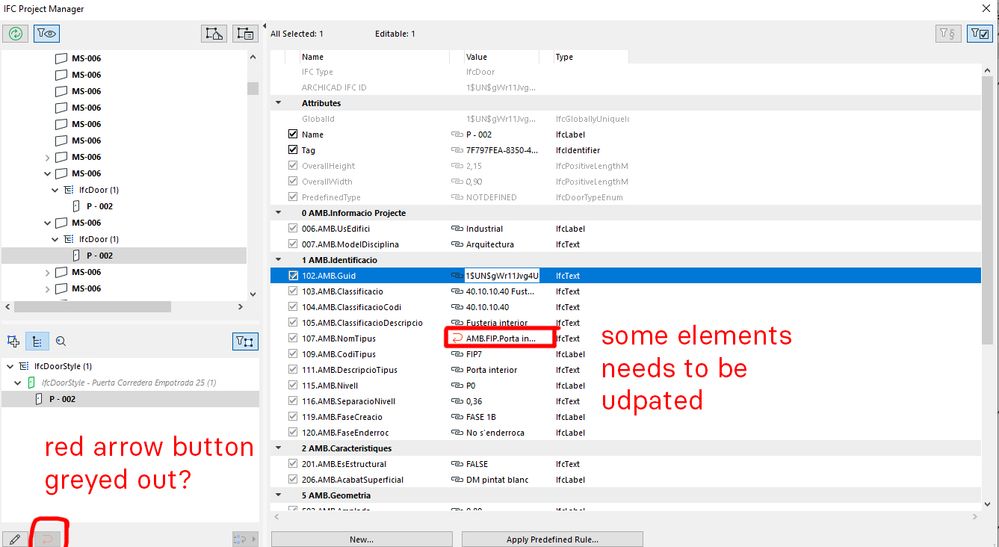Click the upper tree scroll-down arrow

click(x=253, y=294)
